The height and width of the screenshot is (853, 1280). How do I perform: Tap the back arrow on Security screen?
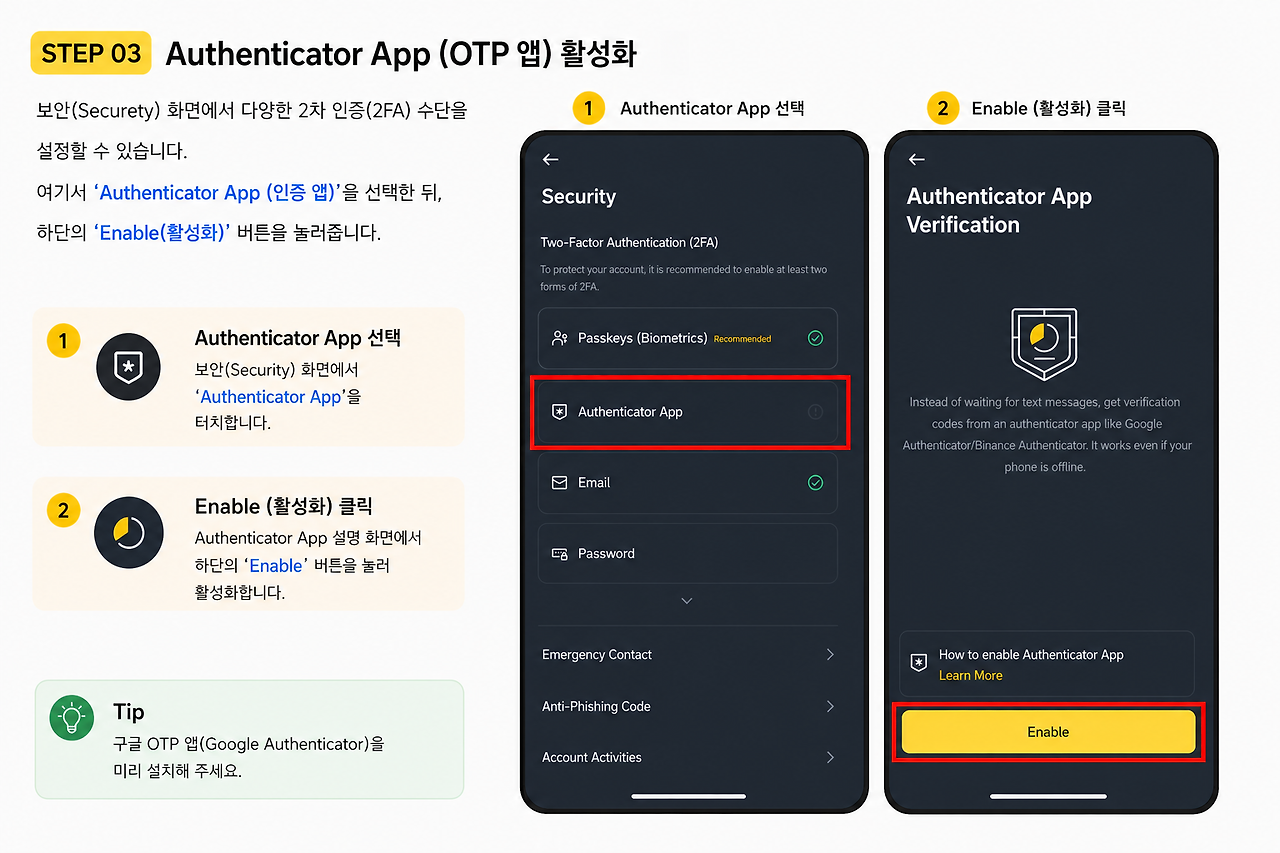pyautogui.click(x=550, y=159)
